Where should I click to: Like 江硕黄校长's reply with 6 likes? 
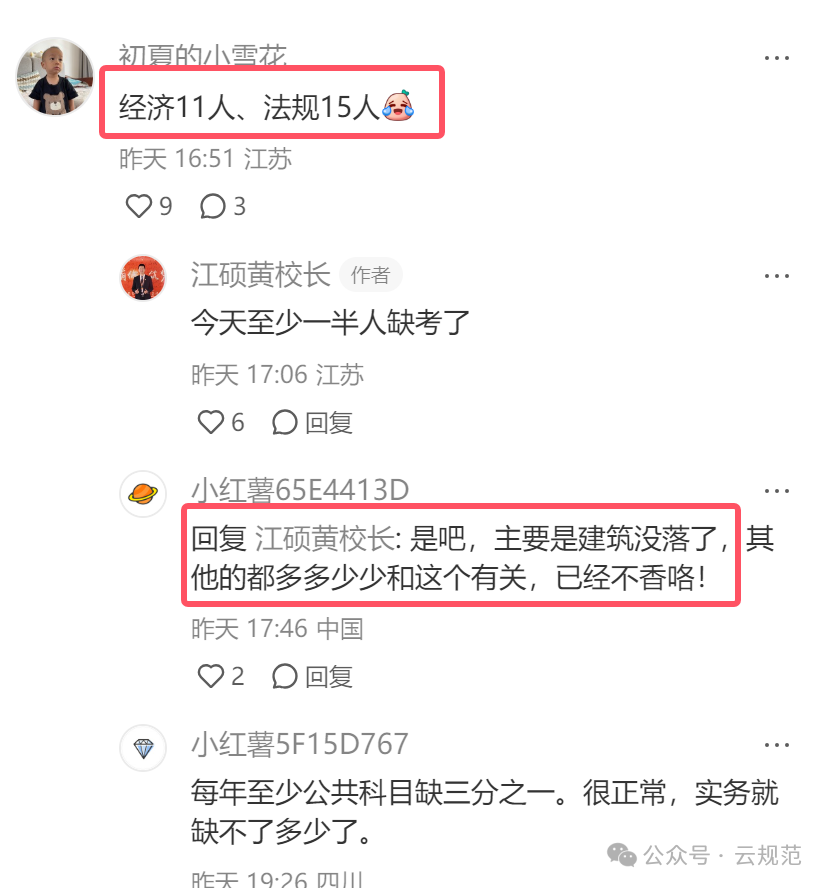pos(211,422)
